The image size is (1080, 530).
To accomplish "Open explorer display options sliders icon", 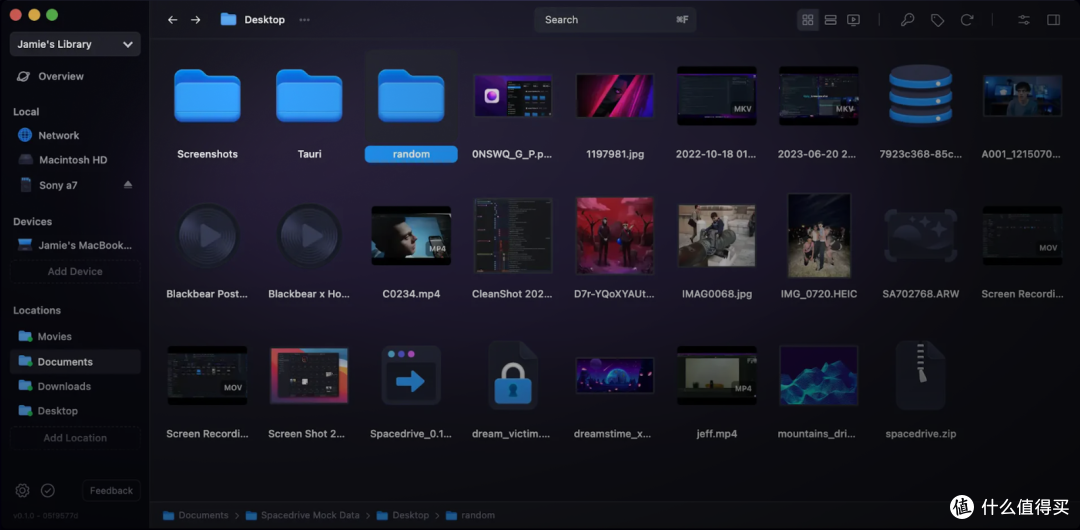I will (x=1024, y=20).
